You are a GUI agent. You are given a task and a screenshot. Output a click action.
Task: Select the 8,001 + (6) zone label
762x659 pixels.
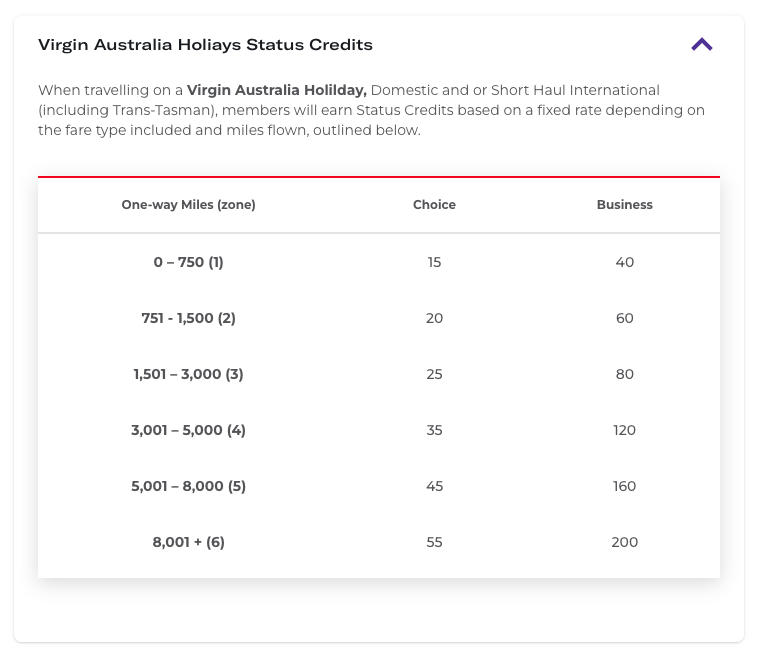point(189,542)
